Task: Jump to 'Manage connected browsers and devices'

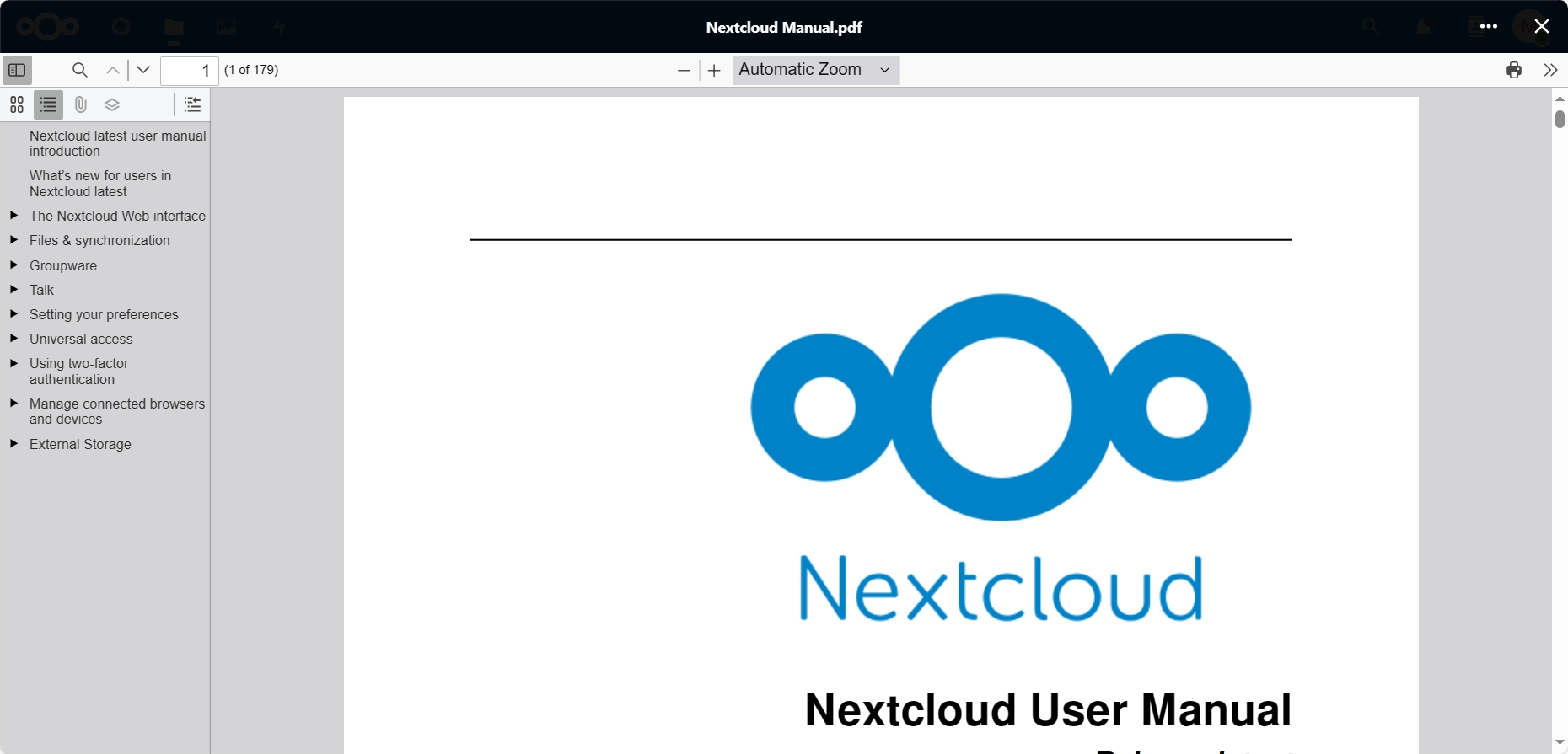Action: point(117,411)
